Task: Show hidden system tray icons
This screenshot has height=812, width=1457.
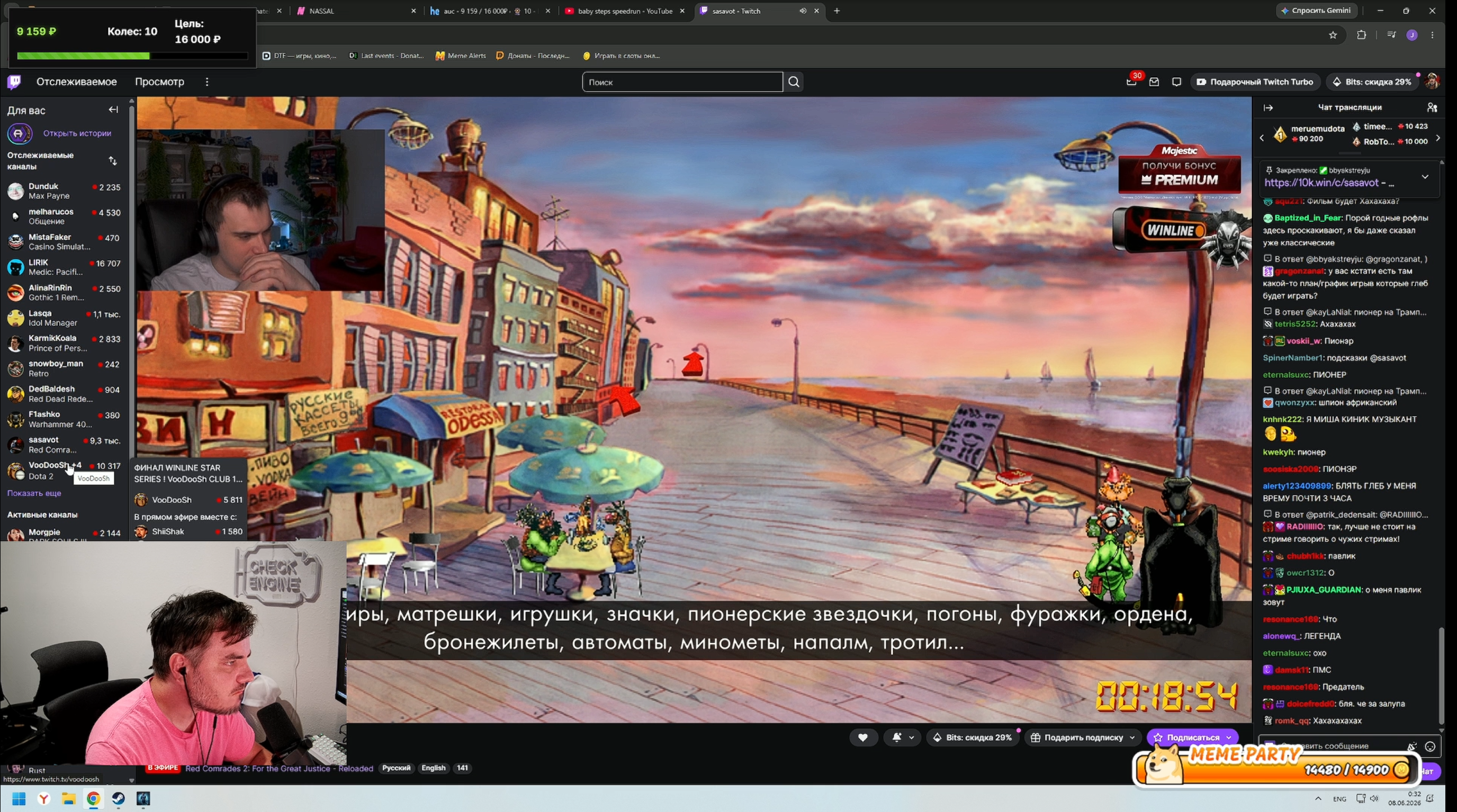Action: [1318, 798]
